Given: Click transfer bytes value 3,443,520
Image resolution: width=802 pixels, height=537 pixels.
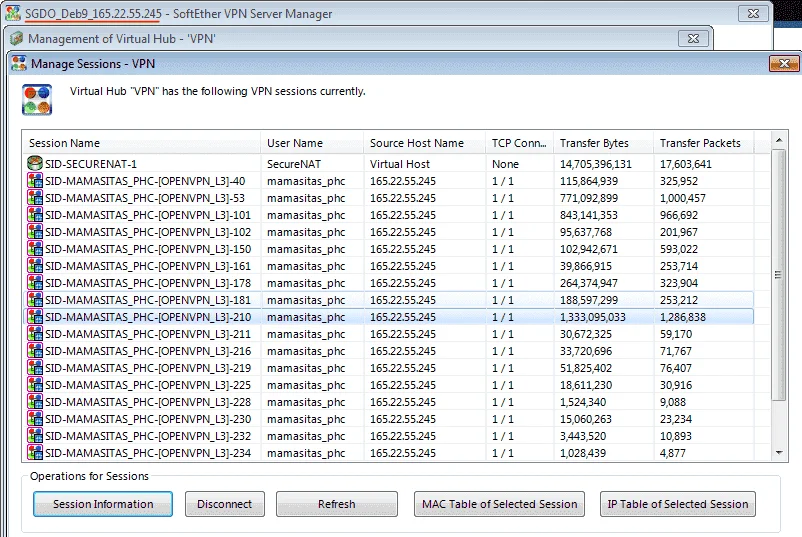Looking at the screenshot, I should (x=583, y=436).
